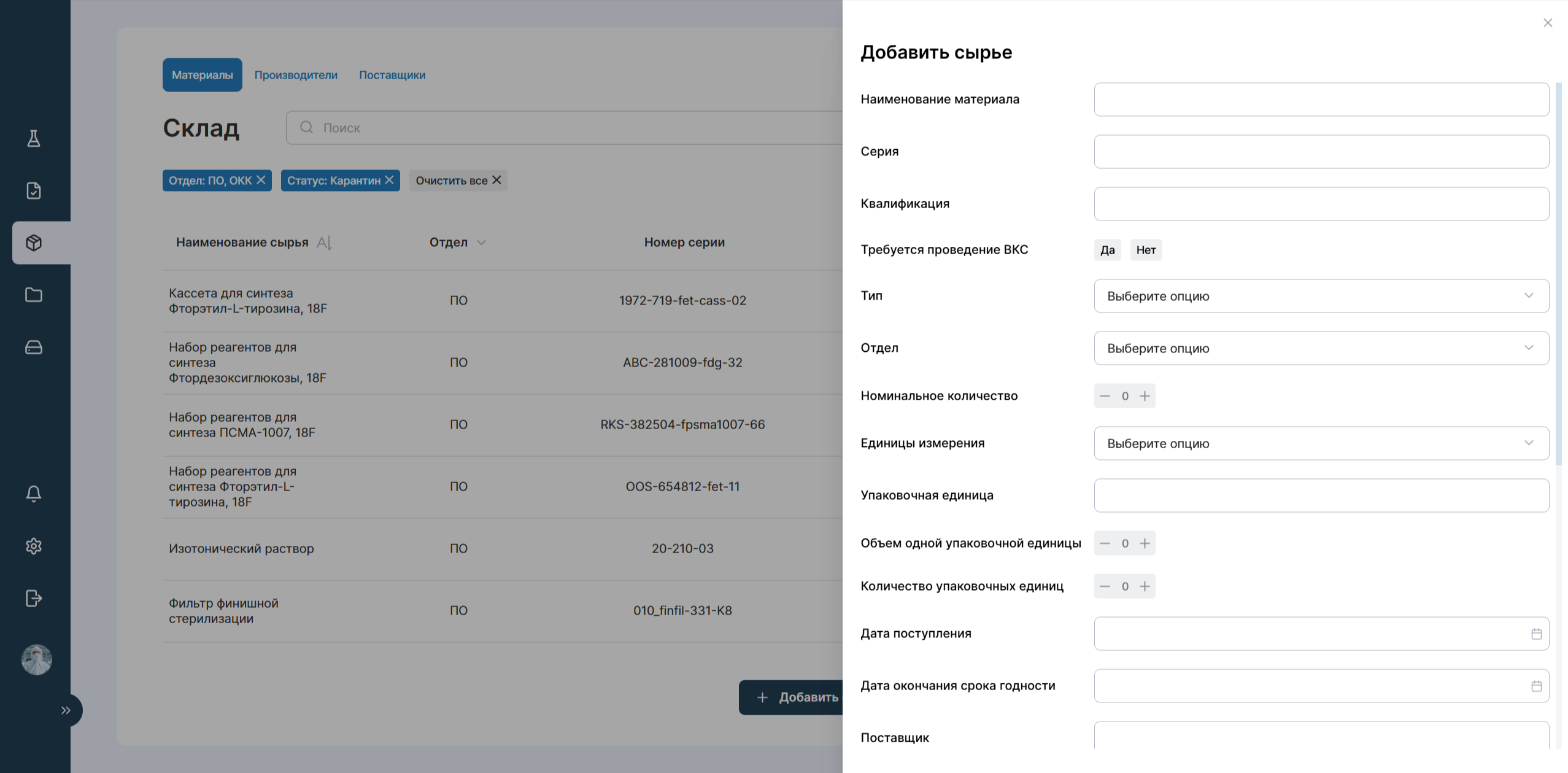The height and width of the screenshot is (773, 1568).
Task: Click the logout icon in sidebar
Action: tap(34, 598)
